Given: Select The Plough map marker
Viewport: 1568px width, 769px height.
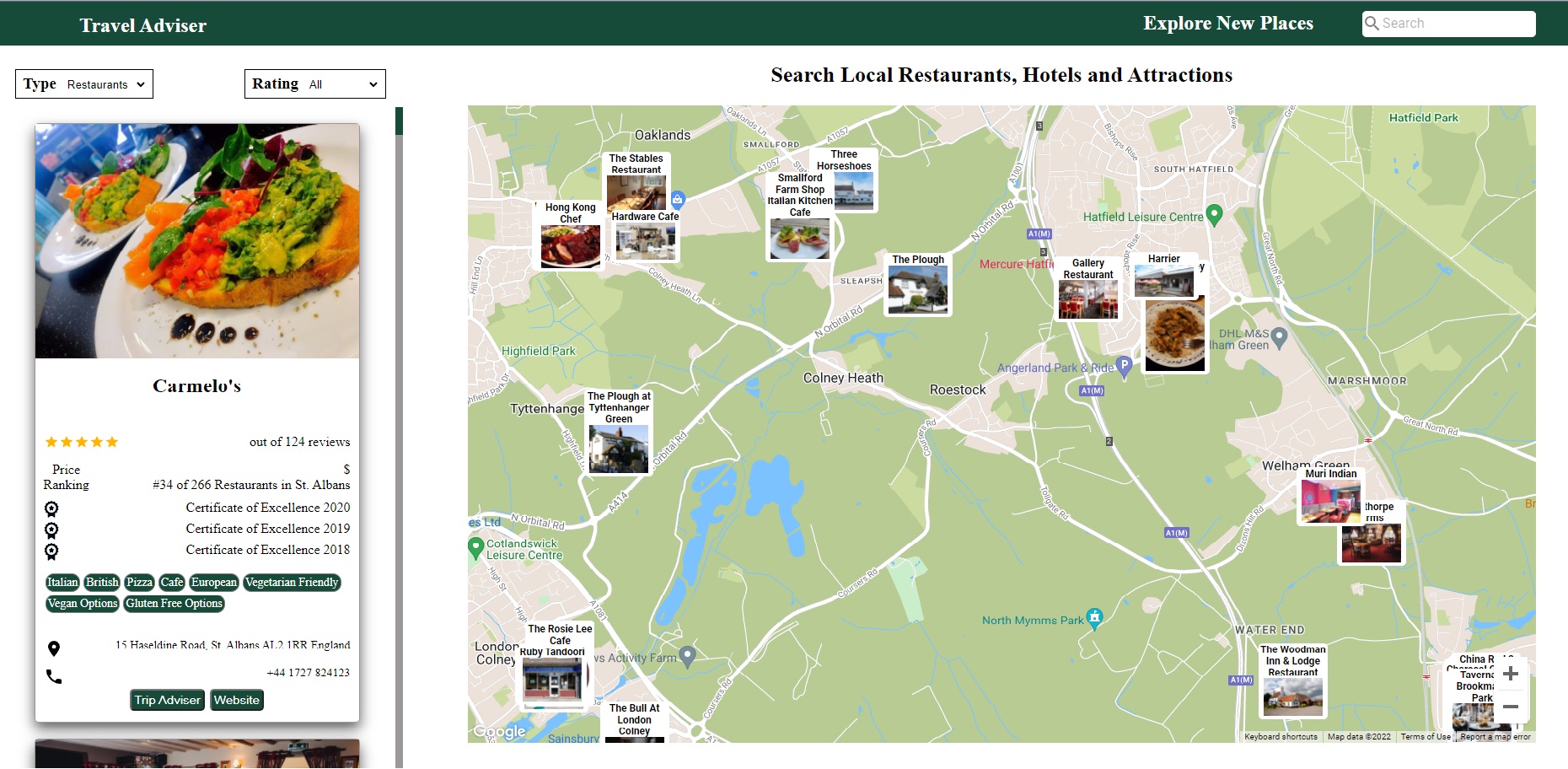Looking at the screenshot, I should coord(918,284).
